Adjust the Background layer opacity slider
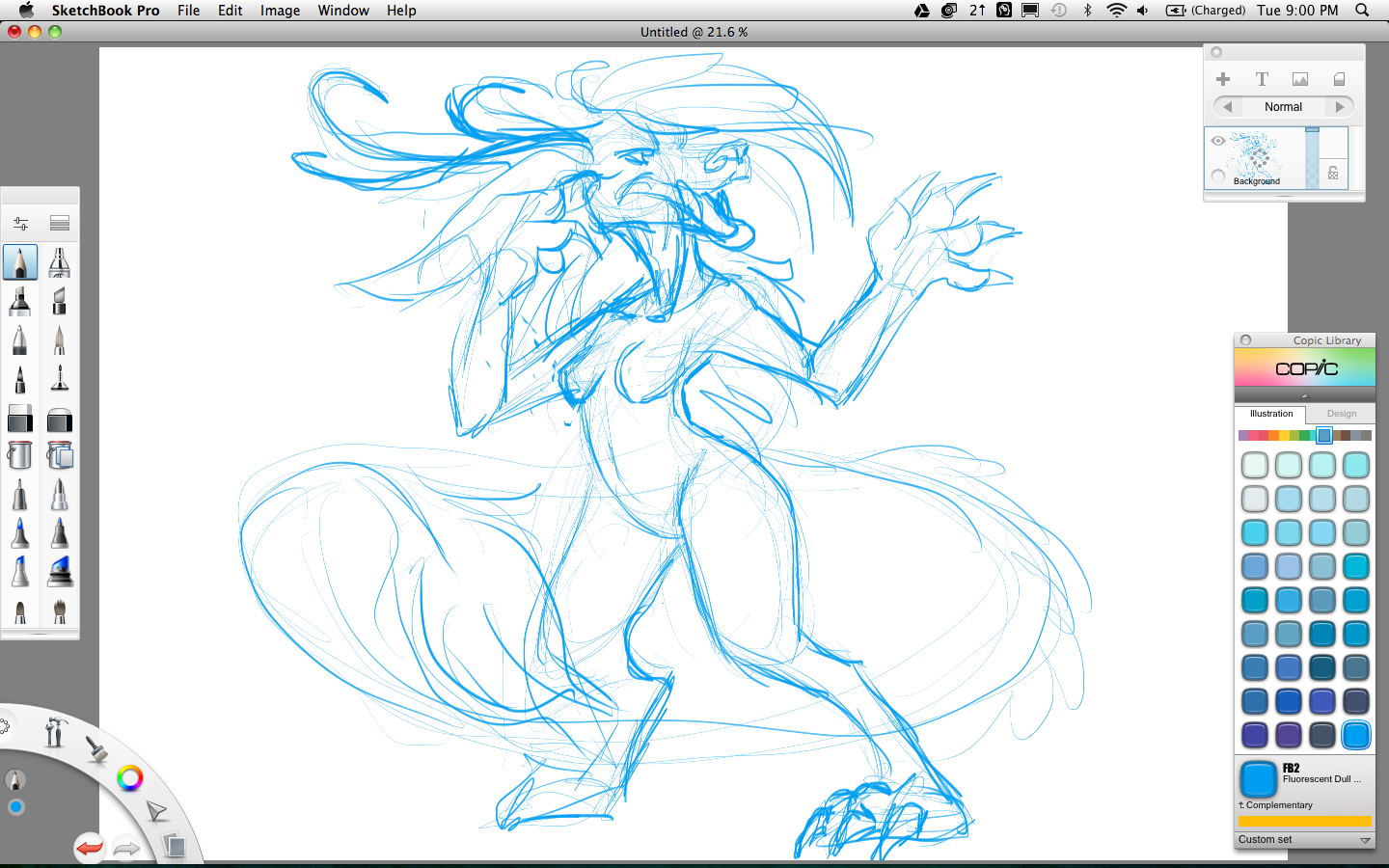This screenshot has width=1389, height=868. (x=1312, y=158)
